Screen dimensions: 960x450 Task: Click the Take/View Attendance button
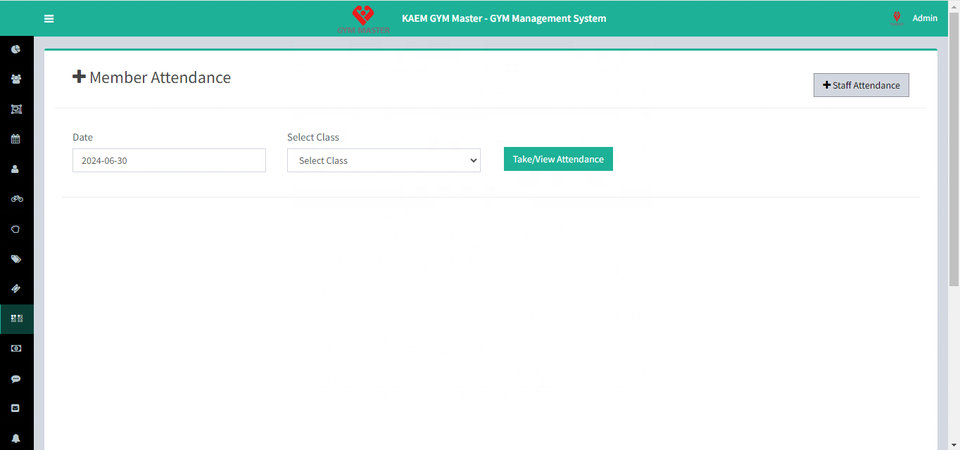click(x=557, y=159)
